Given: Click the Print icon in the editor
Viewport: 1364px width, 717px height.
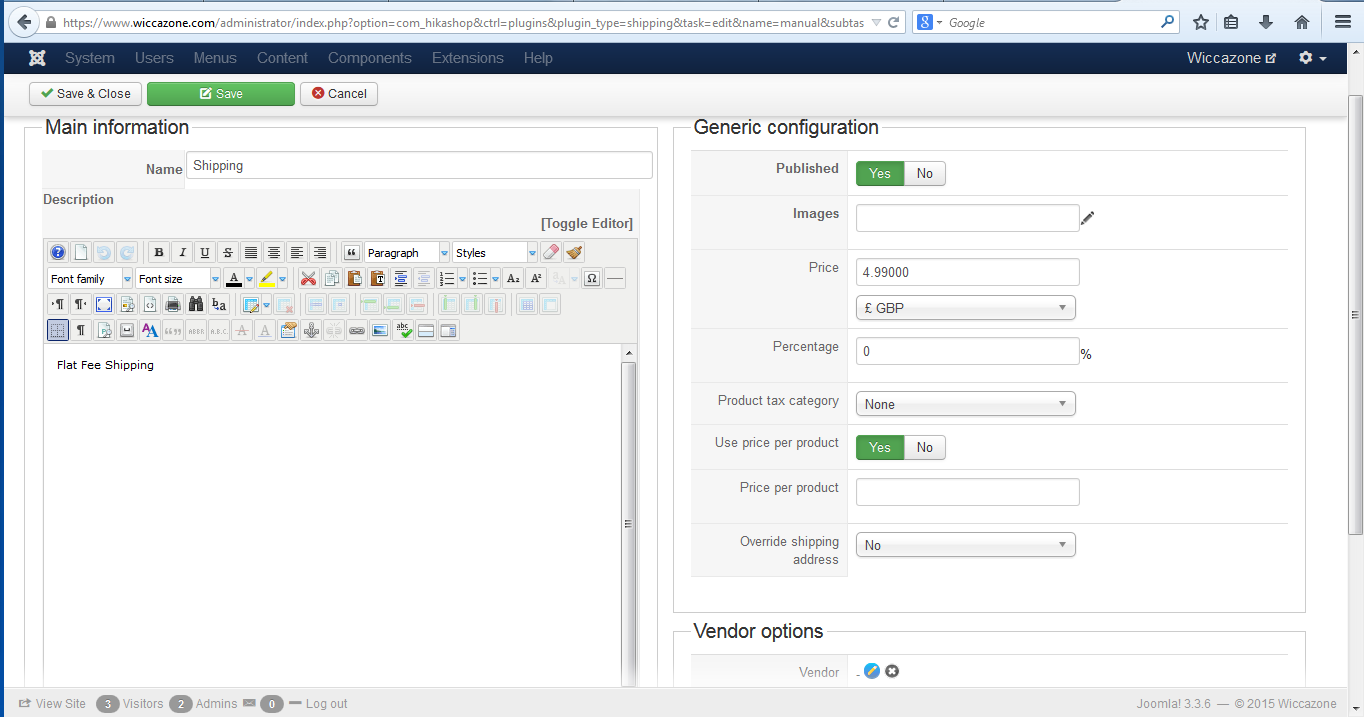Looking at the screenshot, I should (172, 305).
